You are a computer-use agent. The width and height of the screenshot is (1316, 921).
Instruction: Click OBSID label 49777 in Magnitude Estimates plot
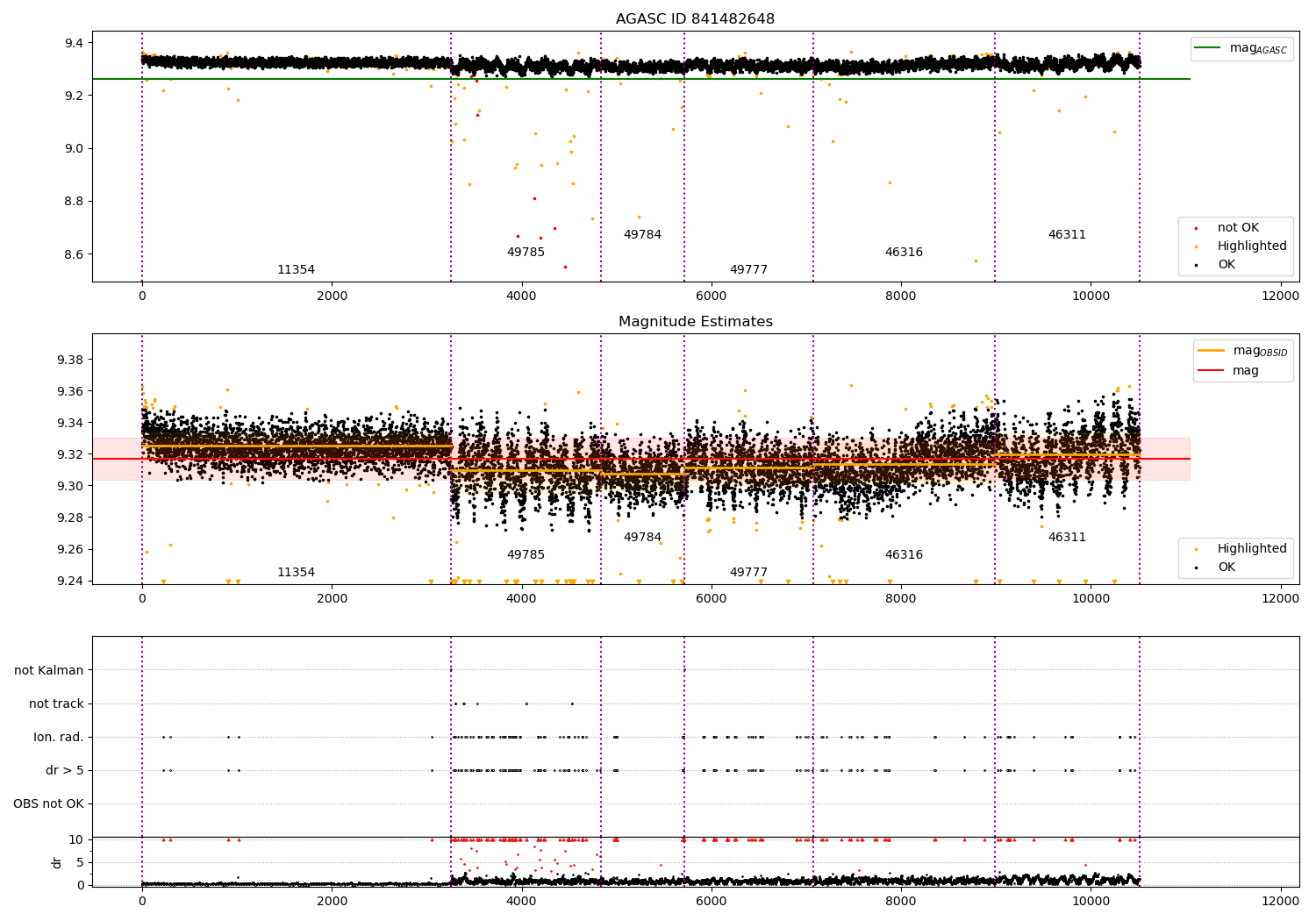[748, 573]
